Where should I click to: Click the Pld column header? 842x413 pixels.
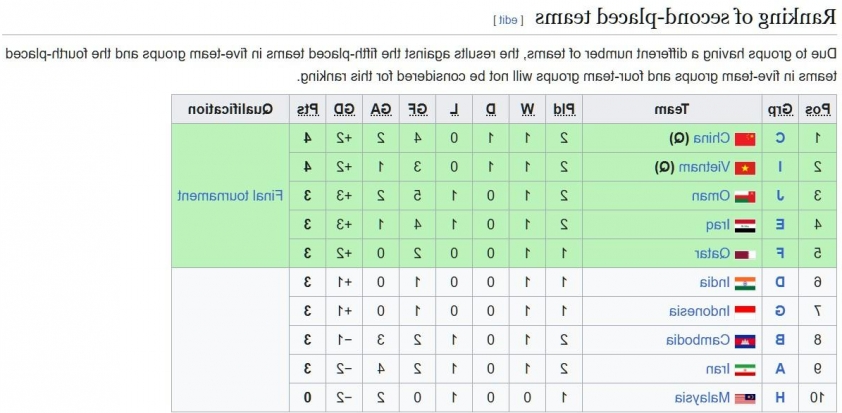(x=564, y=109)
